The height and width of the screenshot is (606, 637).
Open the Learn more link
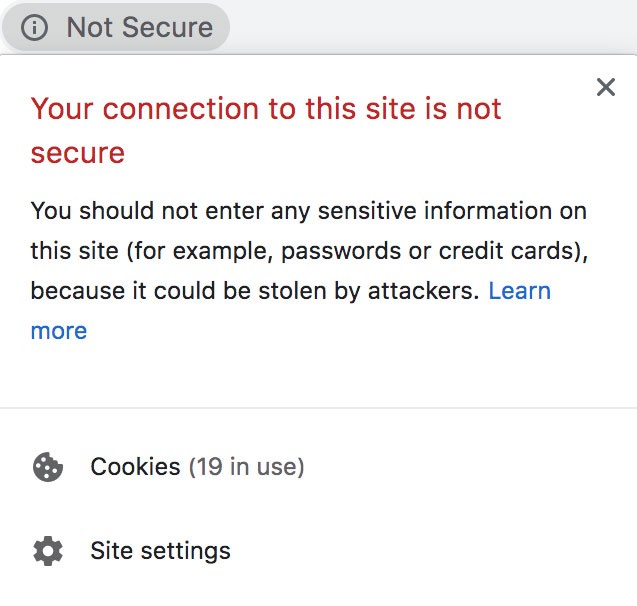click(291, 311)
